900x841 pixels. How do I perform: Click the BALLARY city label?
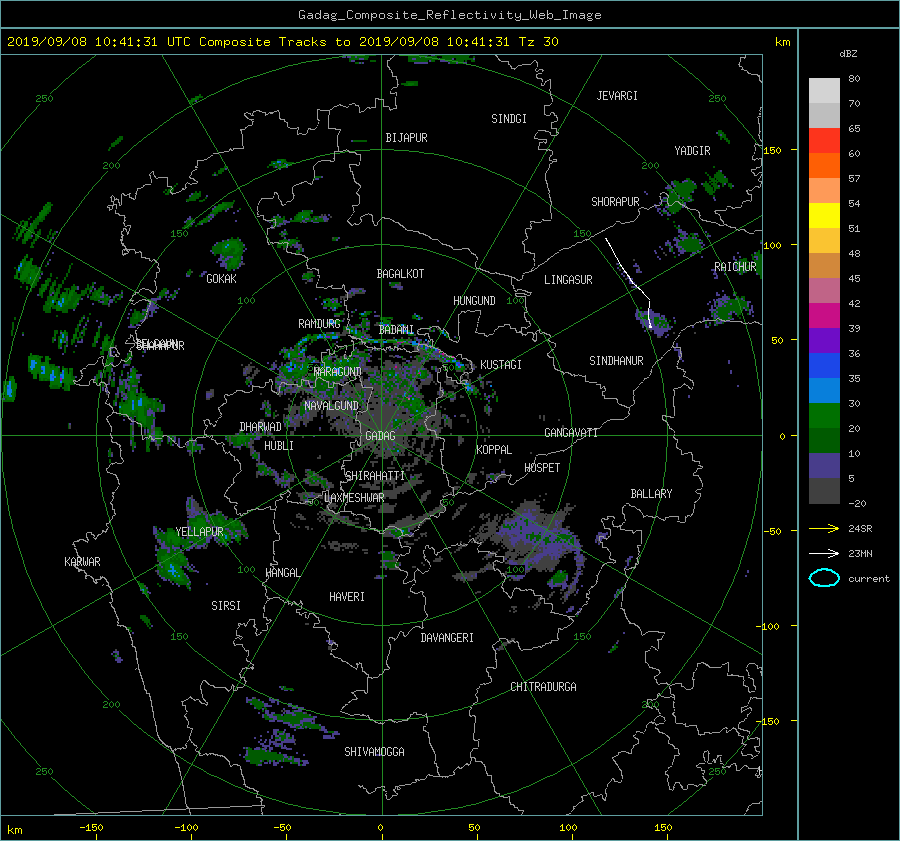point(651,494)
